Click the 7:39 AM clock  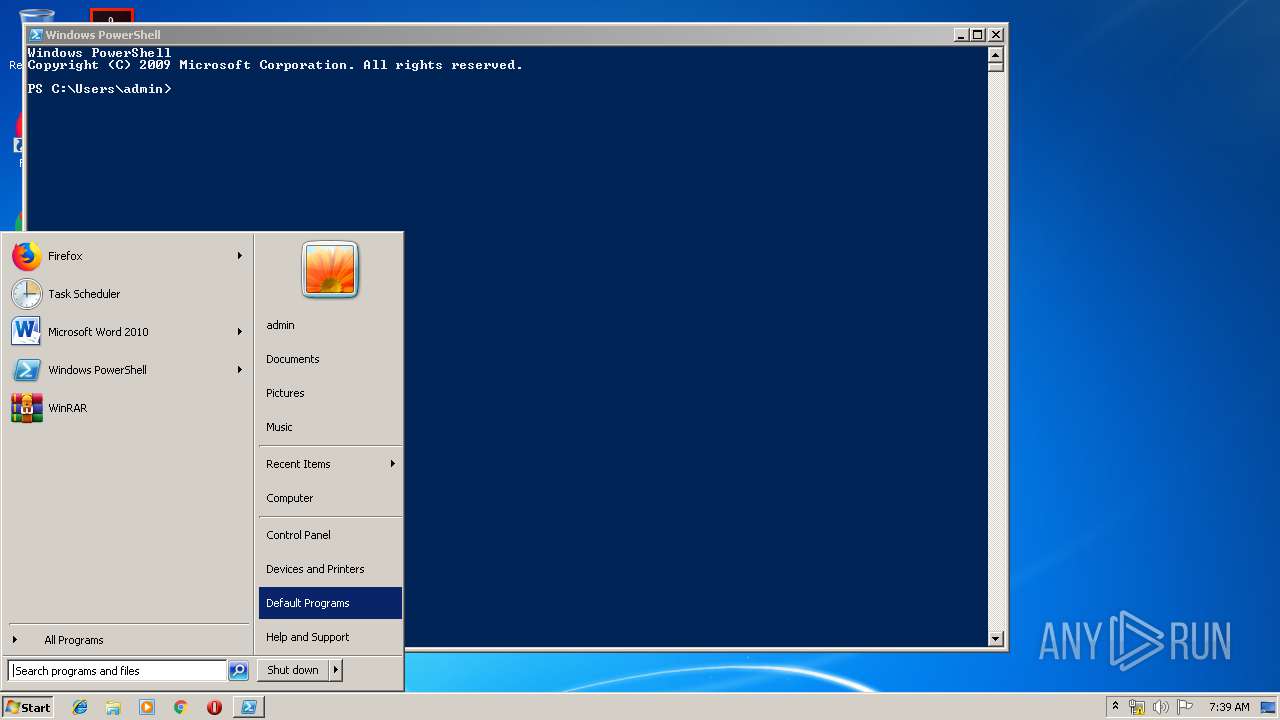click(x=1229, y=707)
